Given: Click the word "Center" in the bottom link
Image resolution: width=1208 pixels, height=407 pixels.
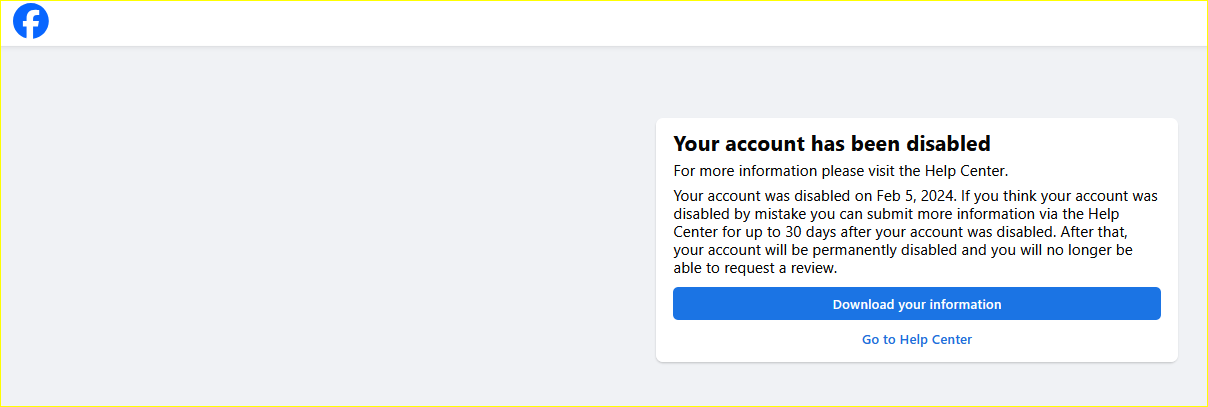Looking at the screenshot, I should pos(950,340).
